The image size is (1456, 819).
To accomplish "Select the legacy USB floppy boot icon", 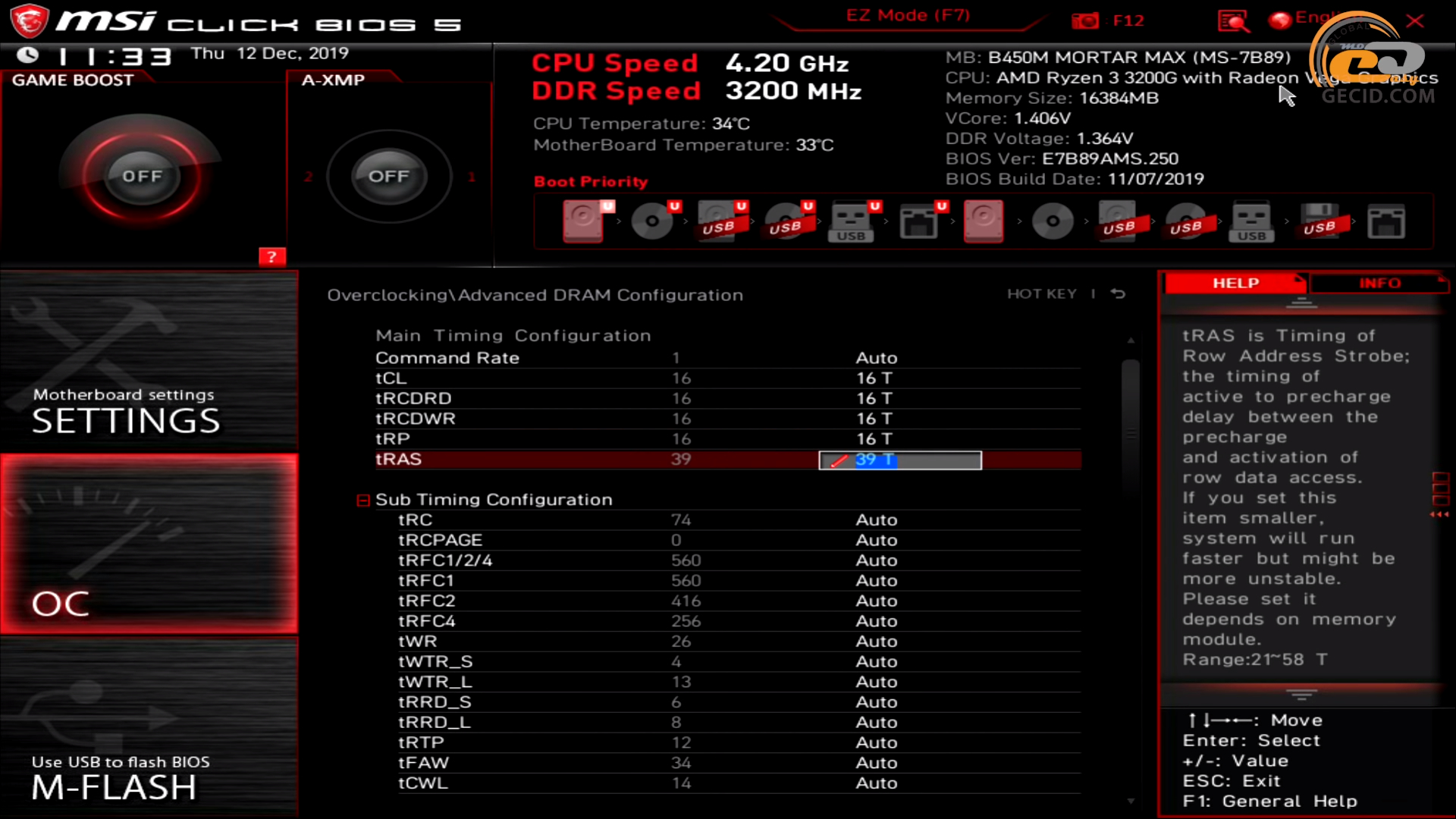I will pos(1323,221).
